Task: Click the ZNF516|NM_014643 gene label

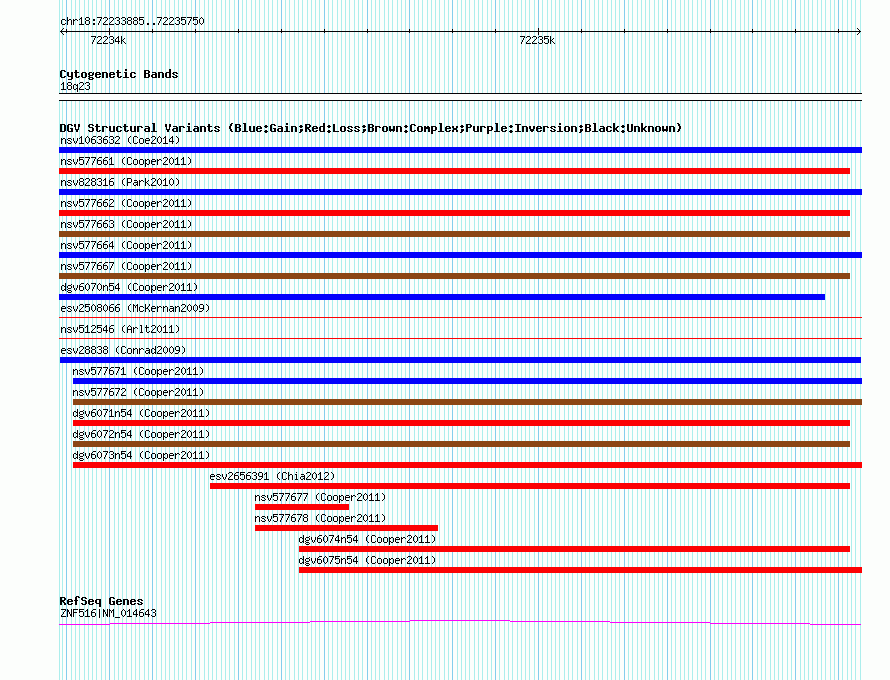Action: pyautogui.click(x=108, y=613)
